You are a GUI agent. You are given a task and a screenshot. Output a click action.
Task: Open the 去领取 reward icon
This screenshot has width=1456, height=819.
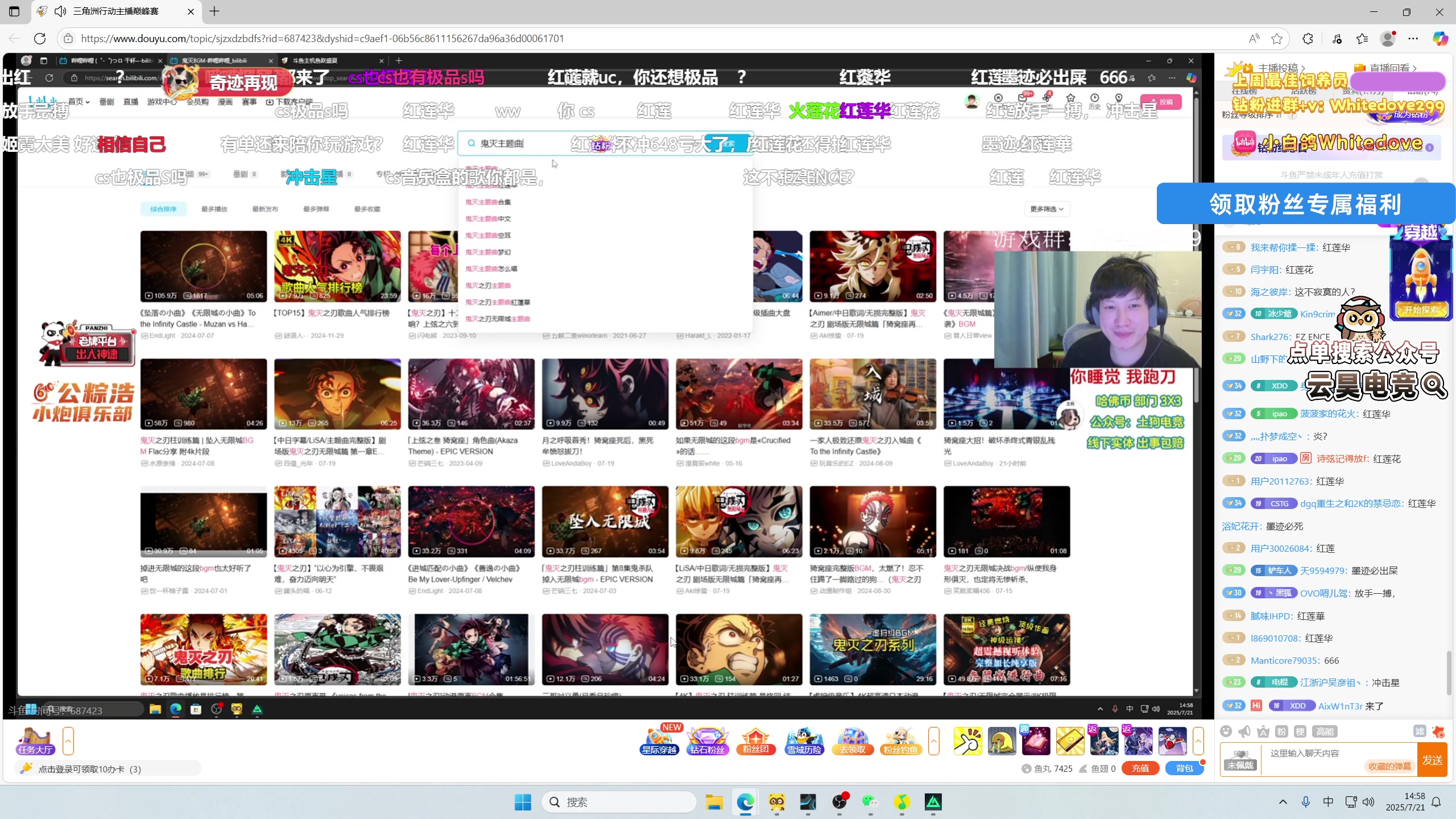pyautogui.click(x=853, y=741)
